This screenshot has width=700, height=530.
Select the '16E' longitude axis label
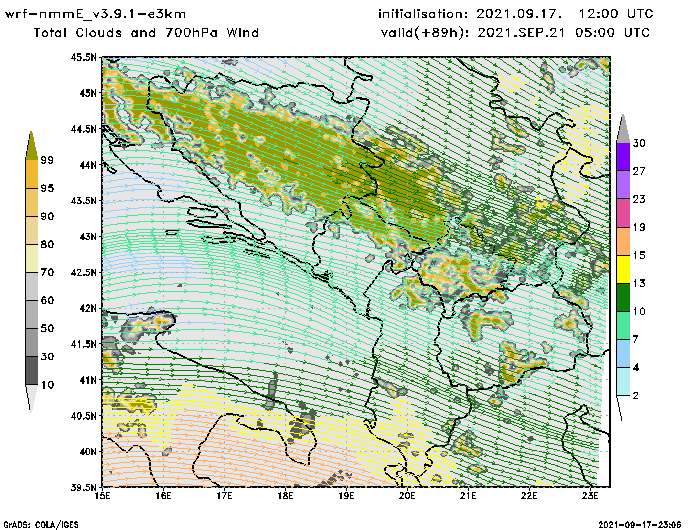163,496
